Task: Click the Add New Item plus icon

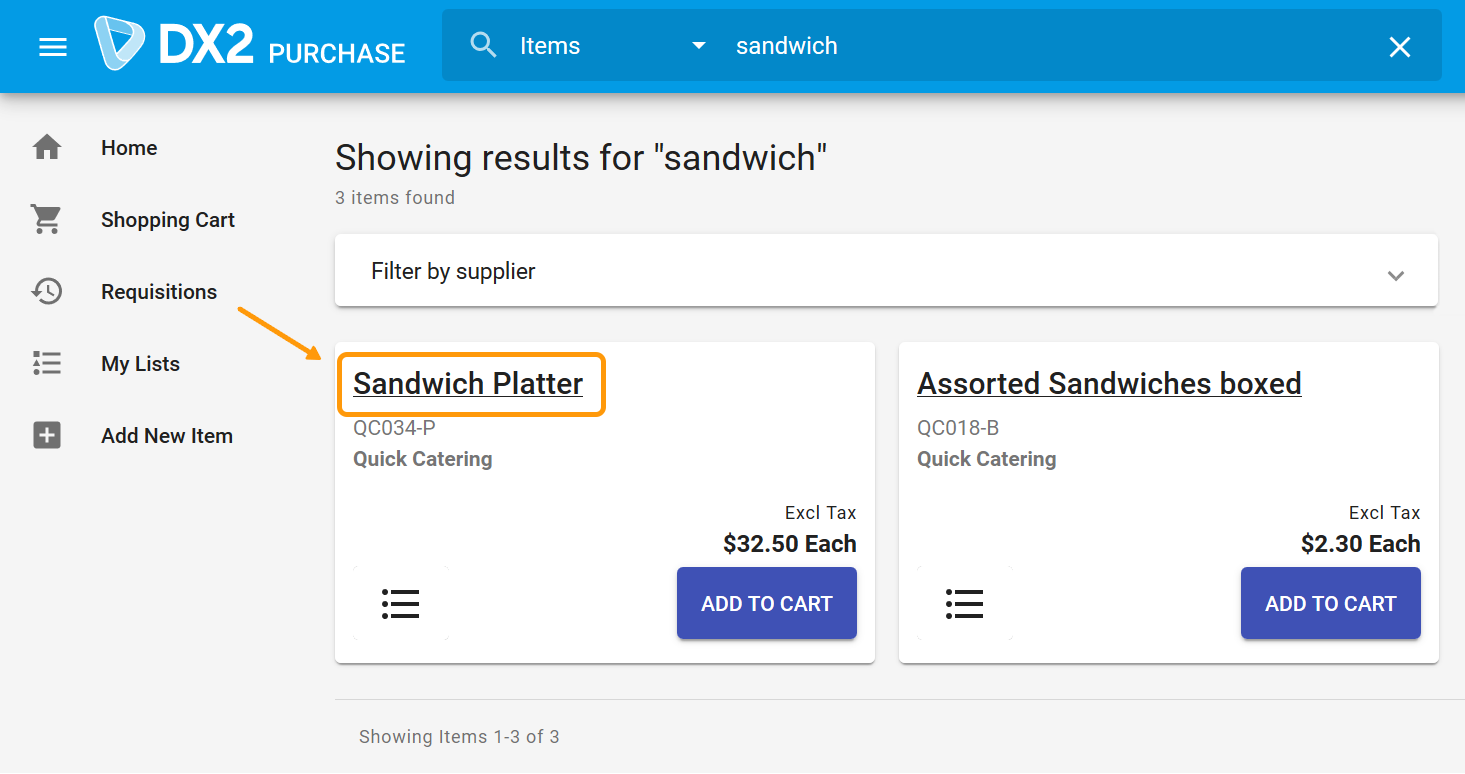Action: pos(47,436)
